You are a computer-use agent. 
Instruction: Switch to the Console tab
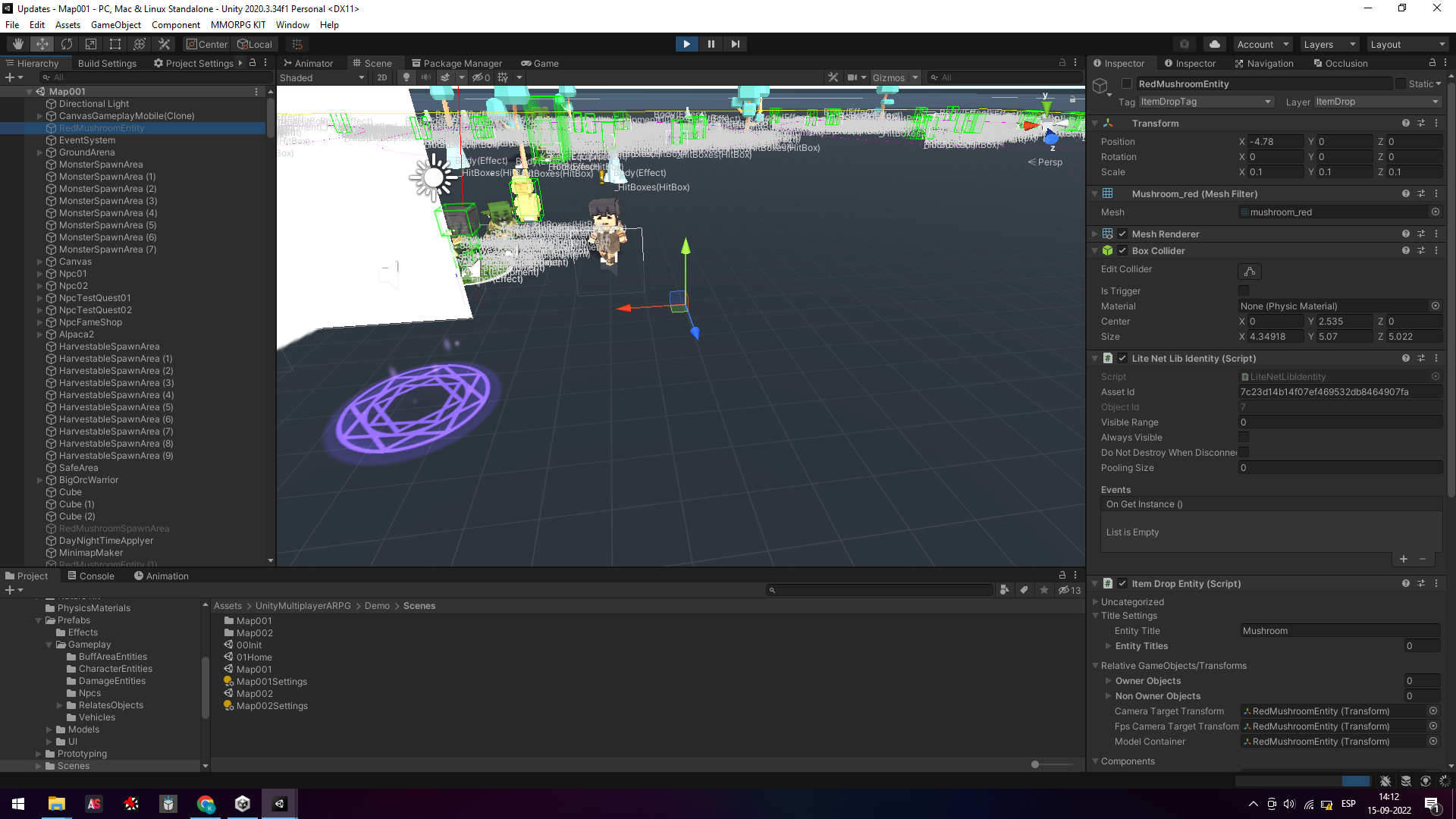[x=91, y=576]
